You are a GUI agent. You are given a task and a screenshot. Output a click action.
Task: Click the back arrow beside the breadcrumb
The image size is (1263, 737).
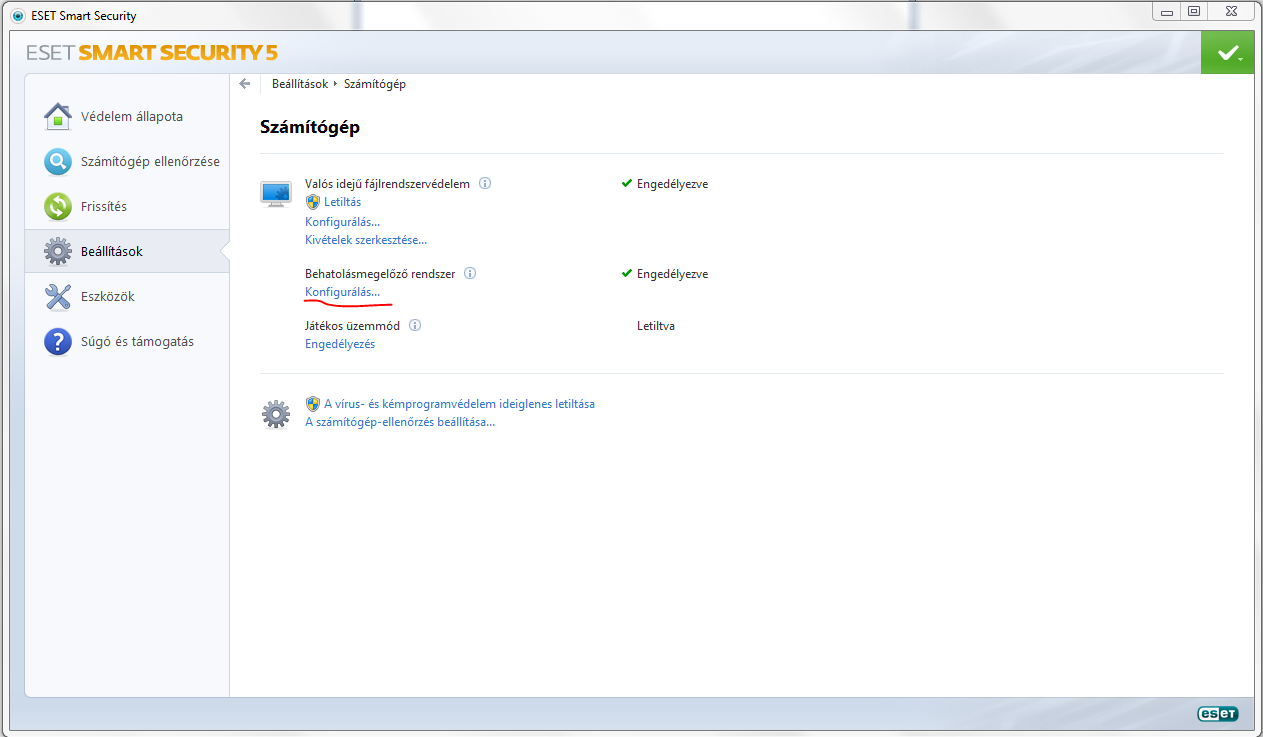(245, 84)
